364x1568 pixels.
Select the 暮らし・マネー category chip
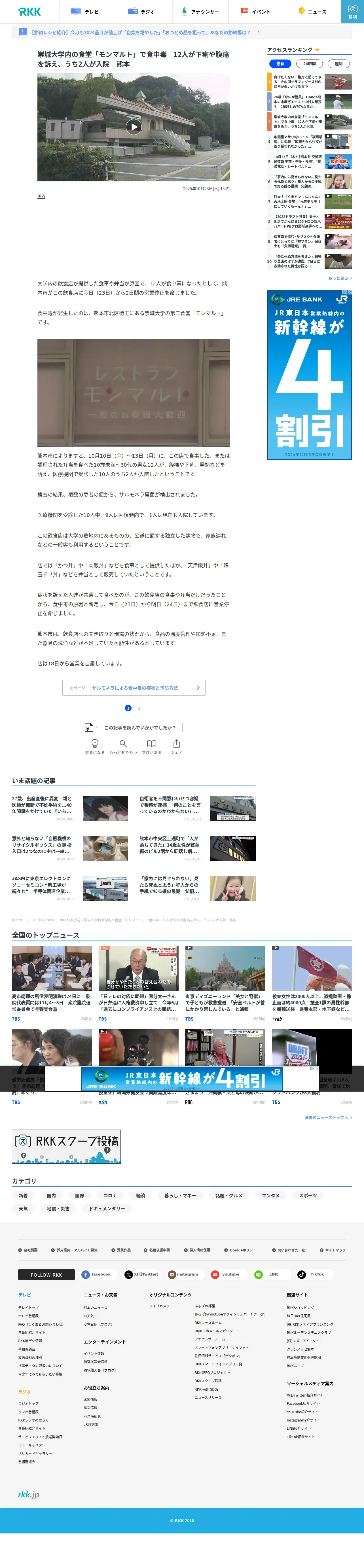[x=180, y=1195]
